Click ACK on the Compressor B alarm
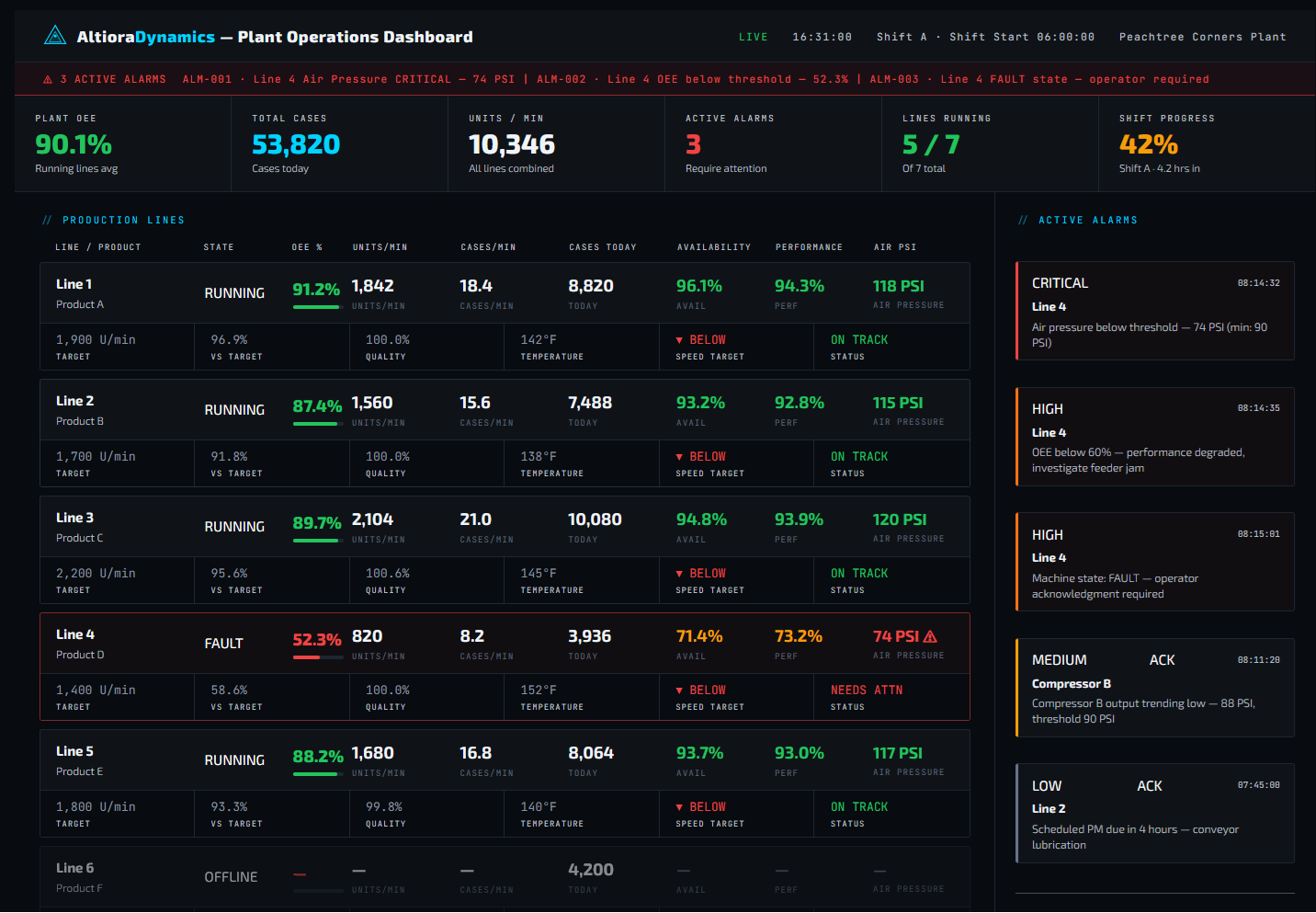Viewport: 1316px width, 913px height. pyautogui.click(x=1162, y=659)
